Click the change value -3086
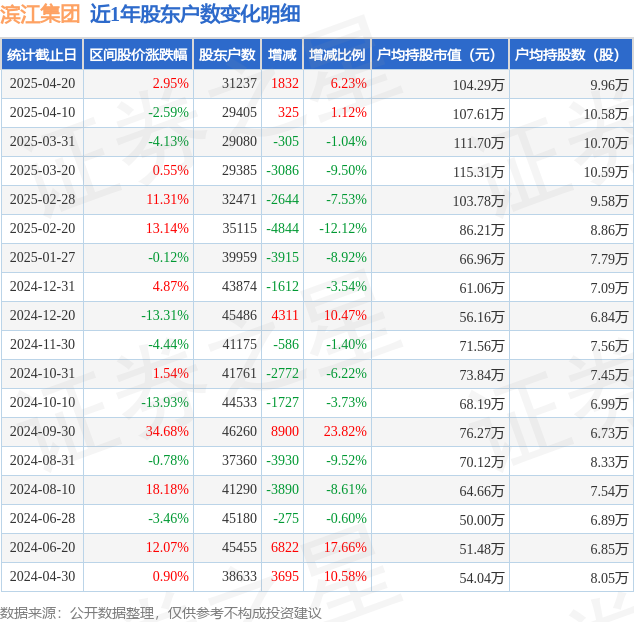 coord(283,170)
